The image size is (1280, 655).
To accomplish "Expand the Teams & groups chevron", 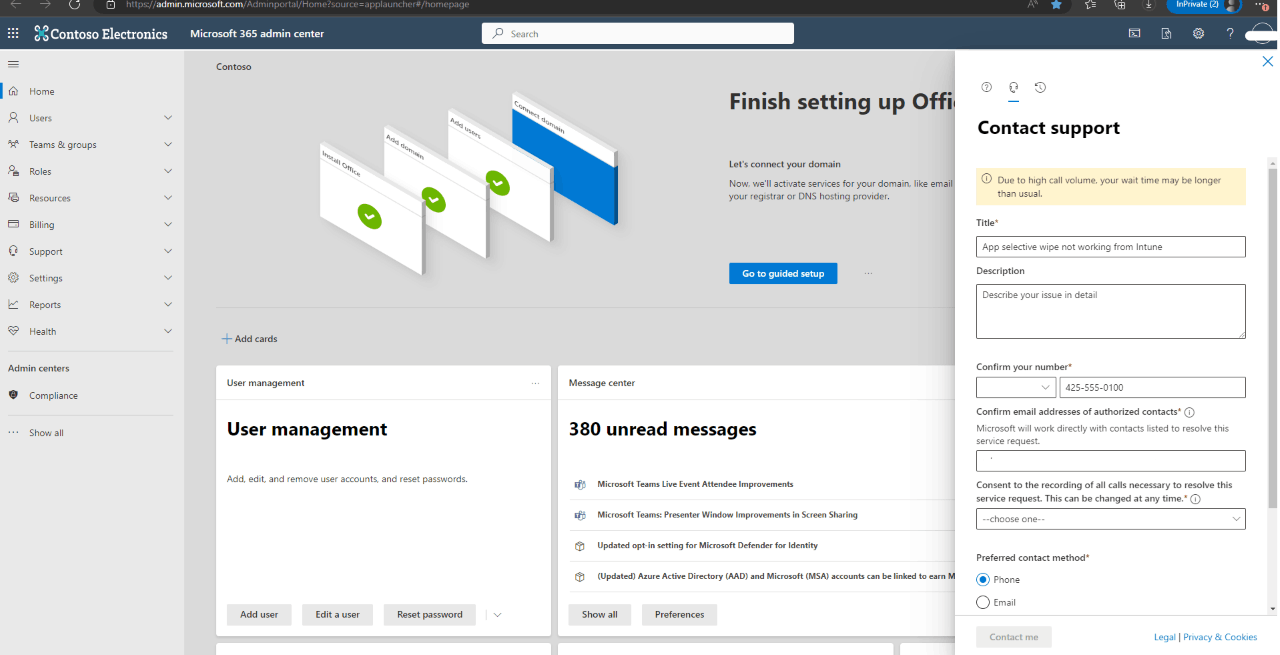I will click(168, 144).
